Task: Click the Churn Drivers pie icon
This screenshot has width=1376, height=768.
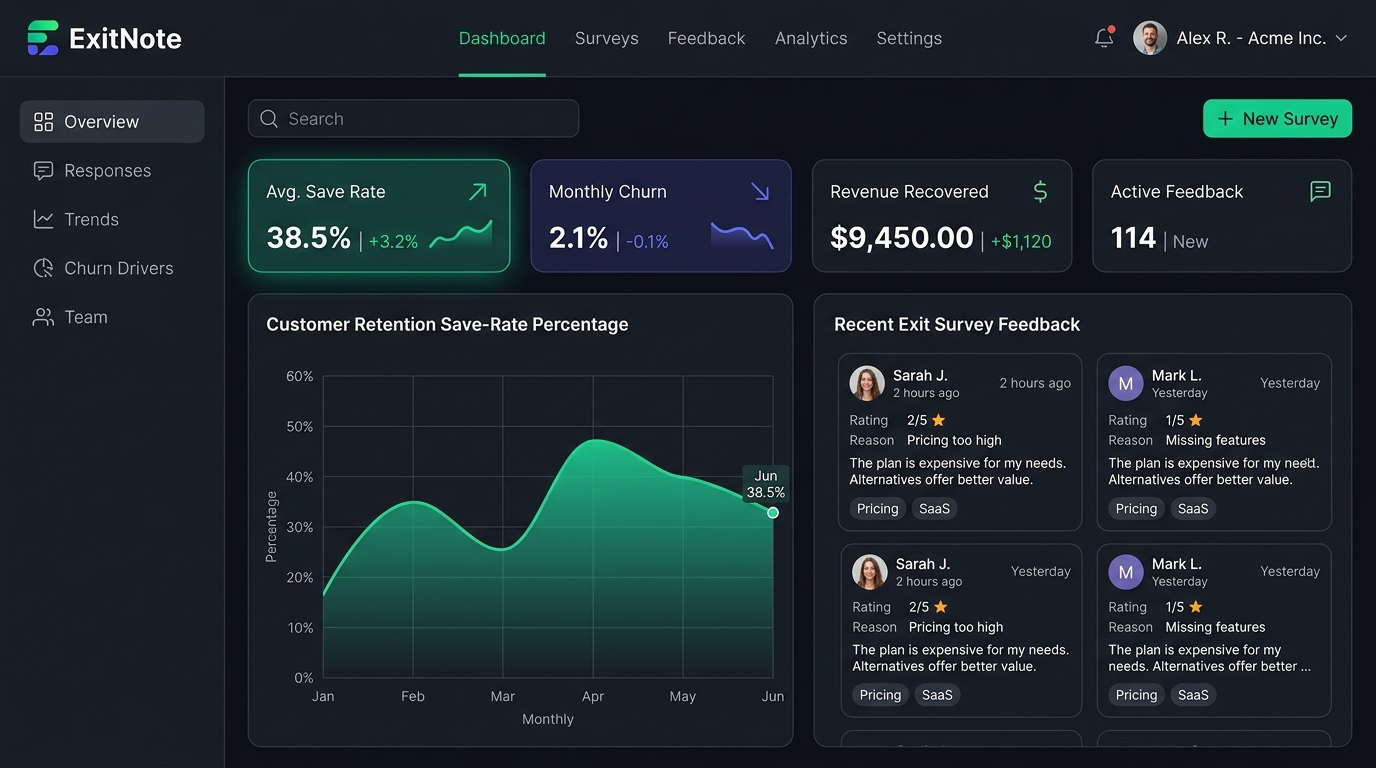Action: (x=43, y=268)
